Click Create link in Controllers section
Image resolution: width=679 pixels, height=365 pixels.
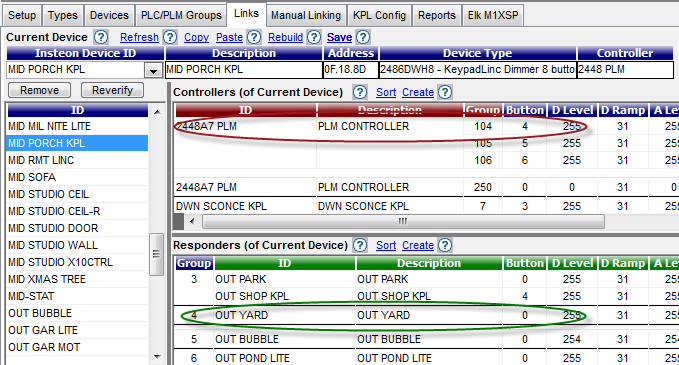pos(418,92)
